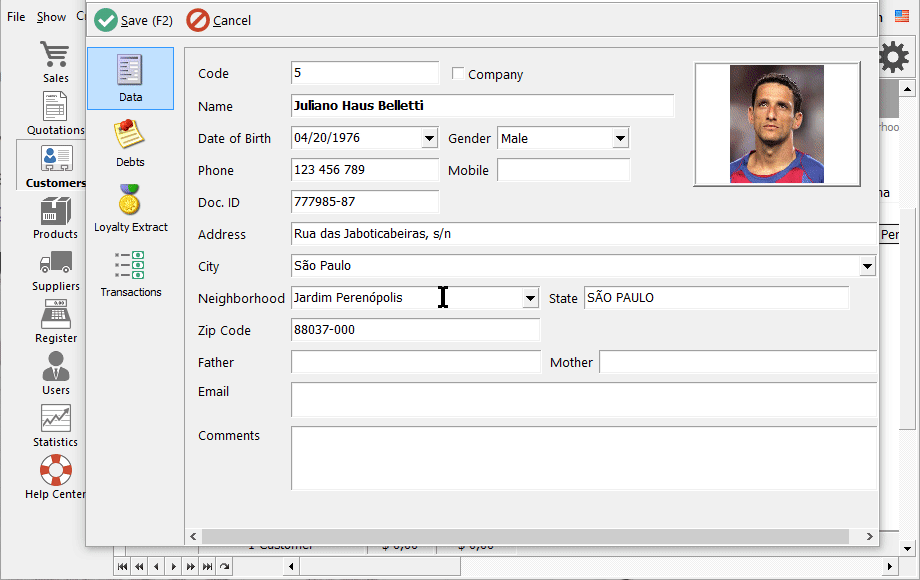The height and width of the screenshot is (580, 920).
Task: Enable the Company checkbox
Action: pos(456,73)
